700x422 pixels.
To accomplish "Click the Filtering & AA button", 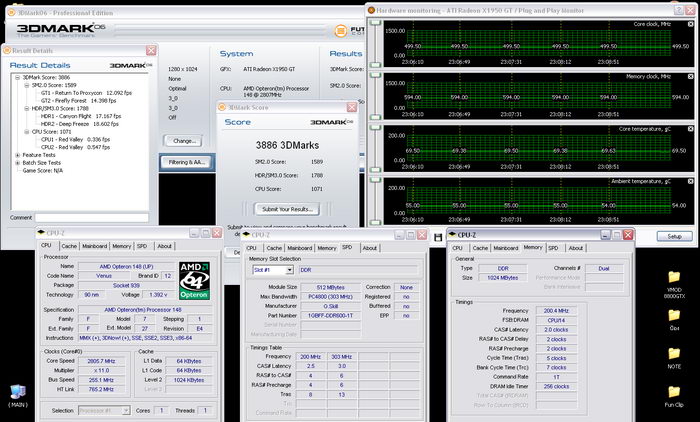I will click(x=187, y=161).
